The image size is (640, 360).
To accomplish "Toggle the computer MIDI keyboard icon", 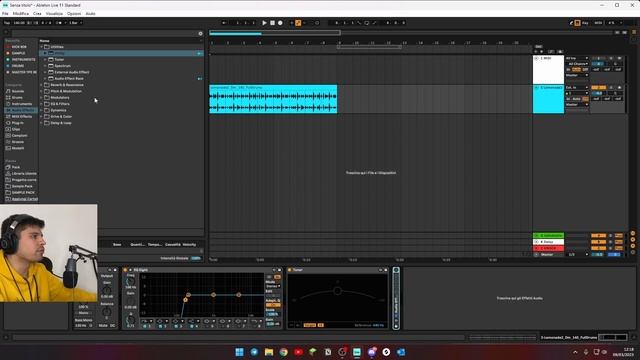I will 578,23.
